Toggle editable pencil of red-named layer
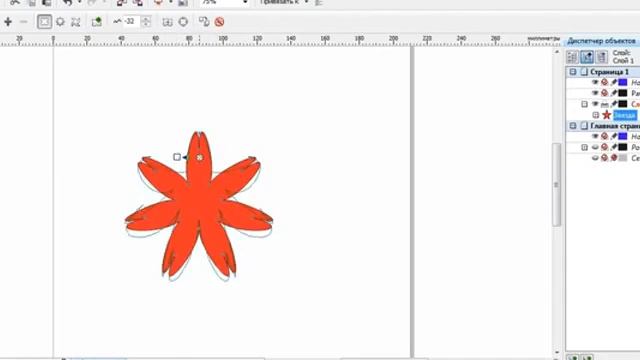This screenshot has height=360, width=640. pyautogui.click(x=613, y=104)
